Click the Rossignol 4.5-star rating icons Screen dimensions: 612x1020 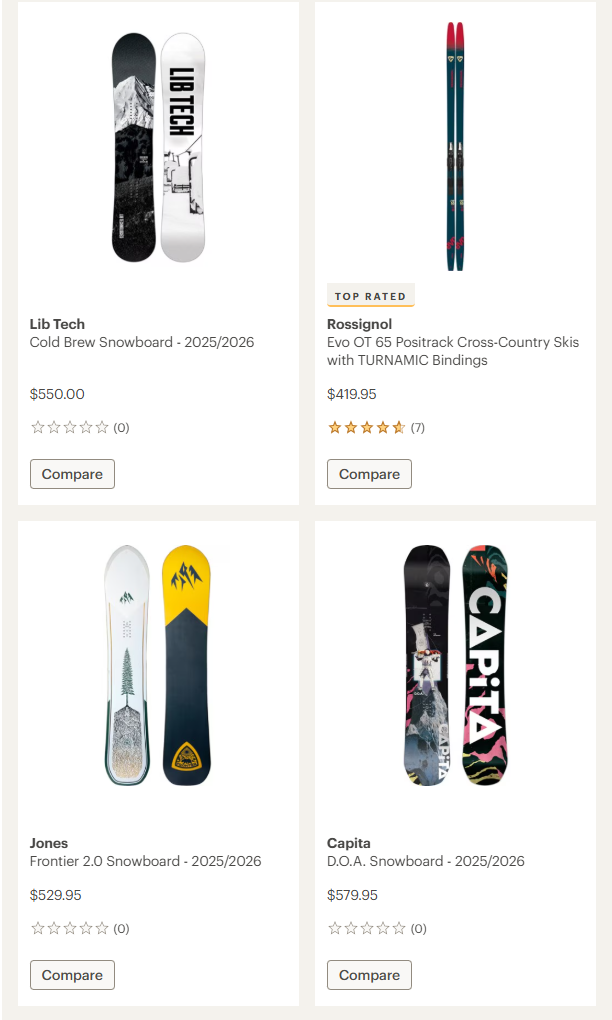(x=366, y=428)
